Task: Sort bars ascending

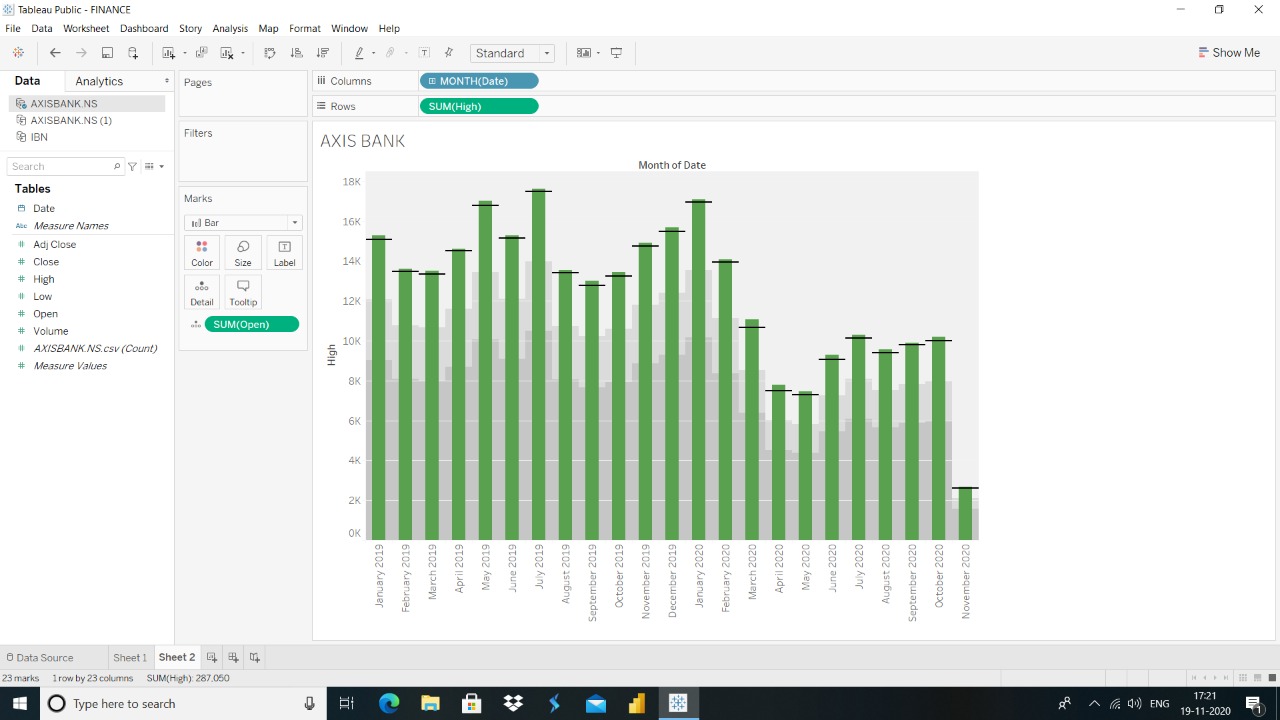Action: pyautogui.click(x=296, y=53)
